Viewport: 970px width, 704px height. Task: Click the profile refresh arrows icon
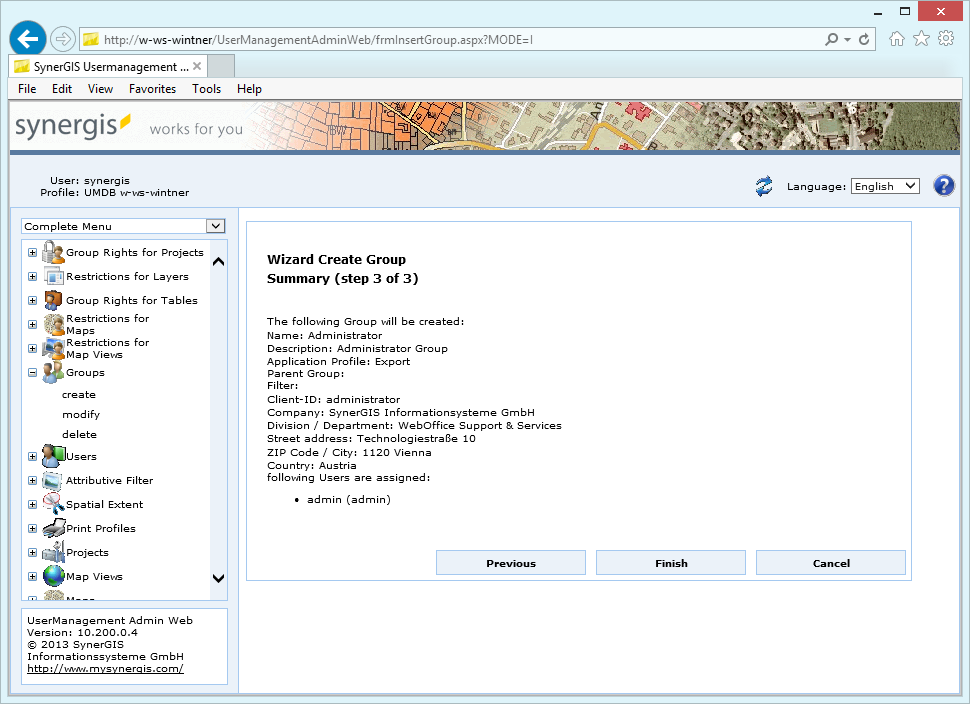(x=764, y=186)
